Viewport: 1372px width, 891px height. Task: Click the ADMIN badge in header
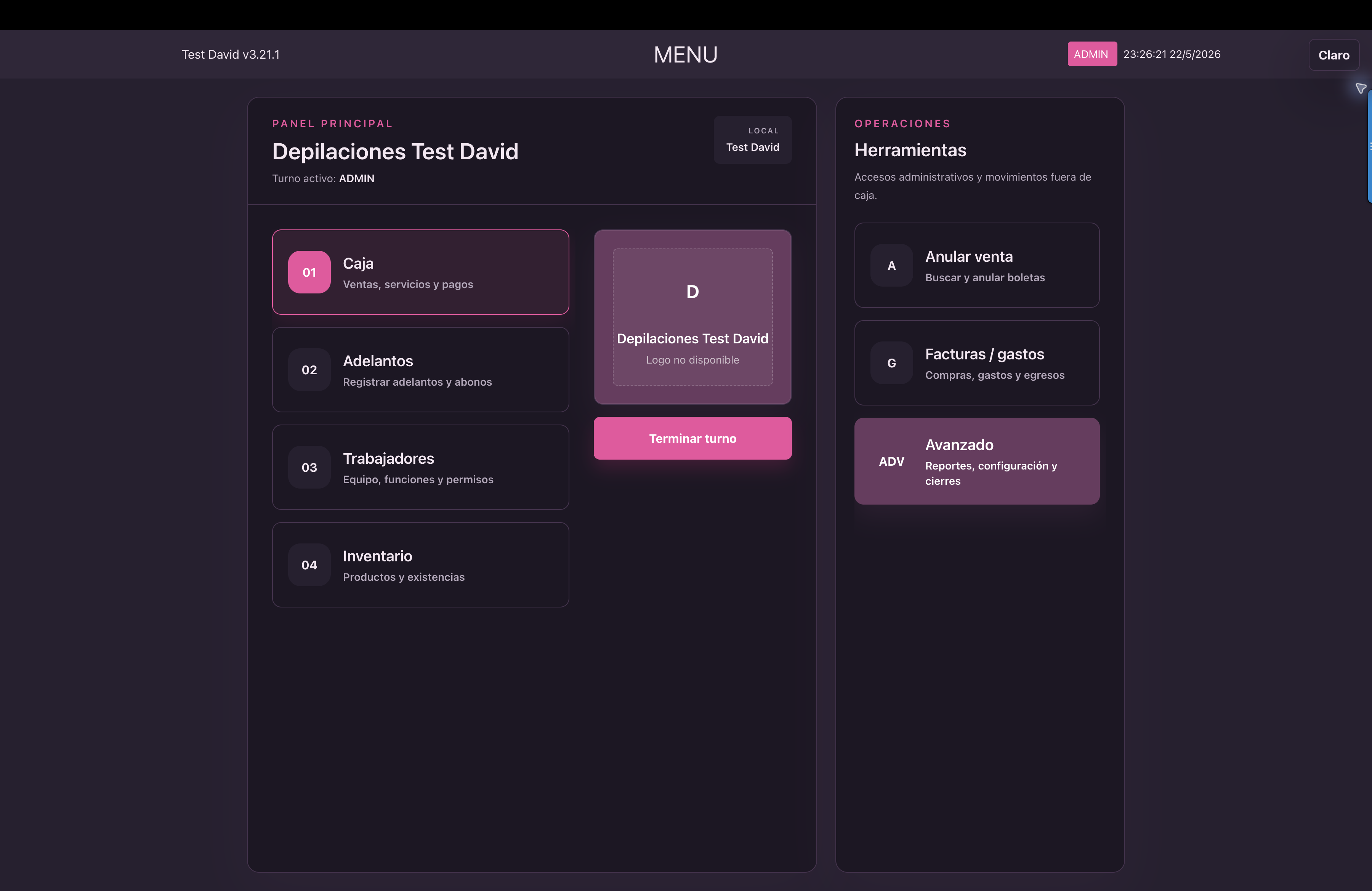[1092, 54]
